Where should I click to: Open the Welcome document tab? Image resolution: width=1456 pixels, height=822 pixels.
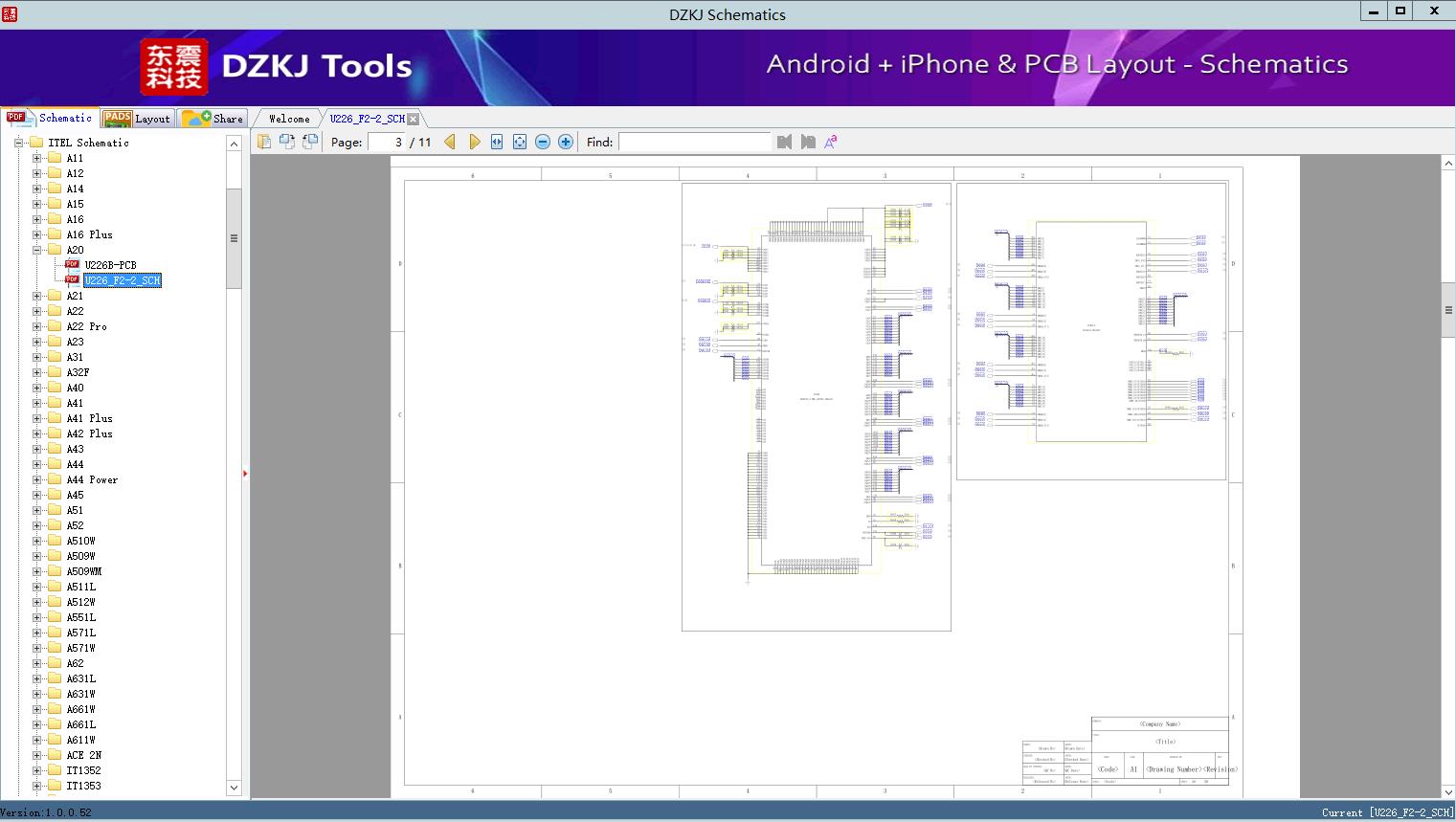pos(289,119)
